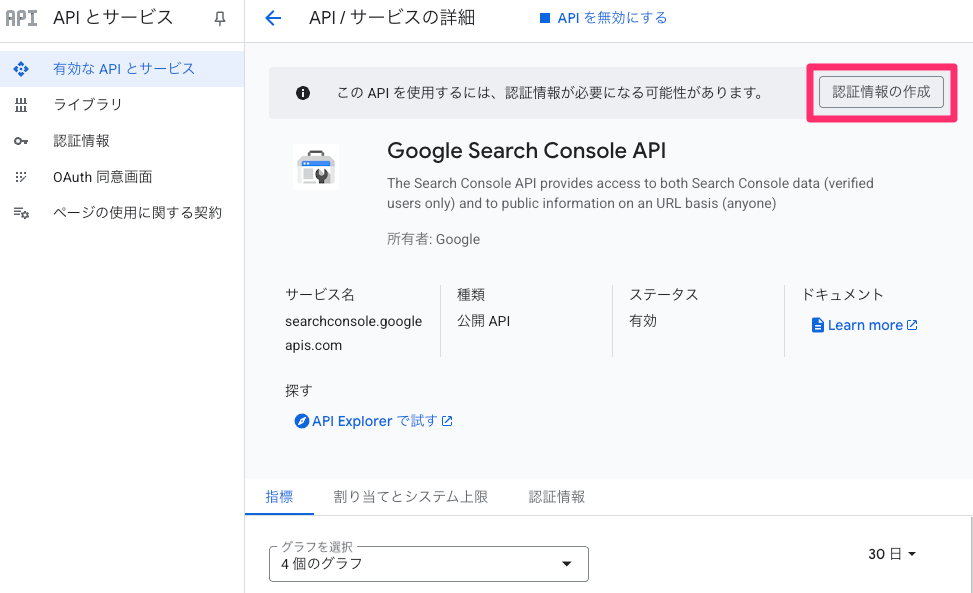Image resolution: width=973 pixels, height=593 pixels.
Task: Click the ステータス label
Action: tap(663, 295)
